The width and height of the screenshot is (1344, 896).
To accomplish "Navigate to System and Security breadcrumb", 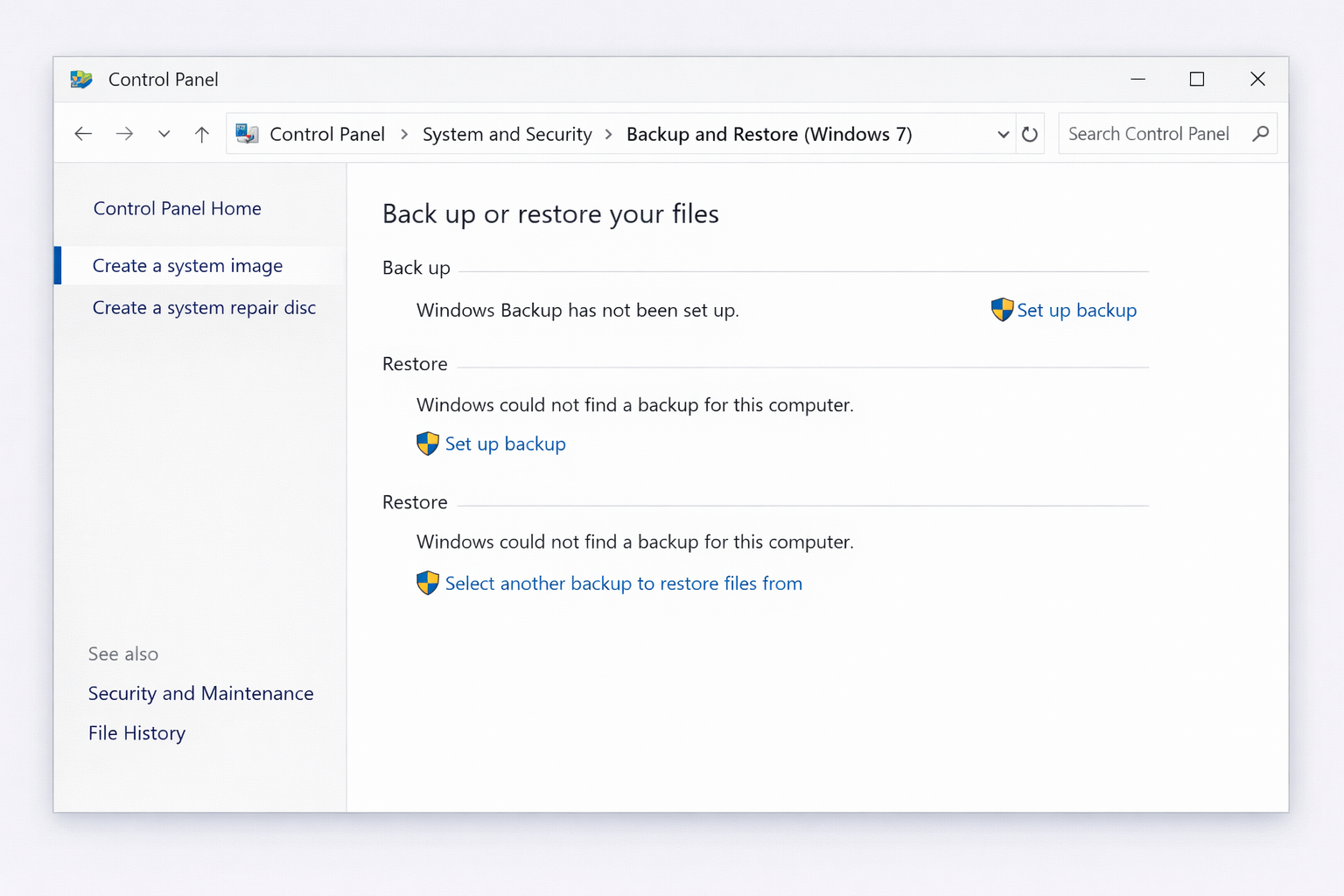I will pyautogui.click(x=507, y=134).
